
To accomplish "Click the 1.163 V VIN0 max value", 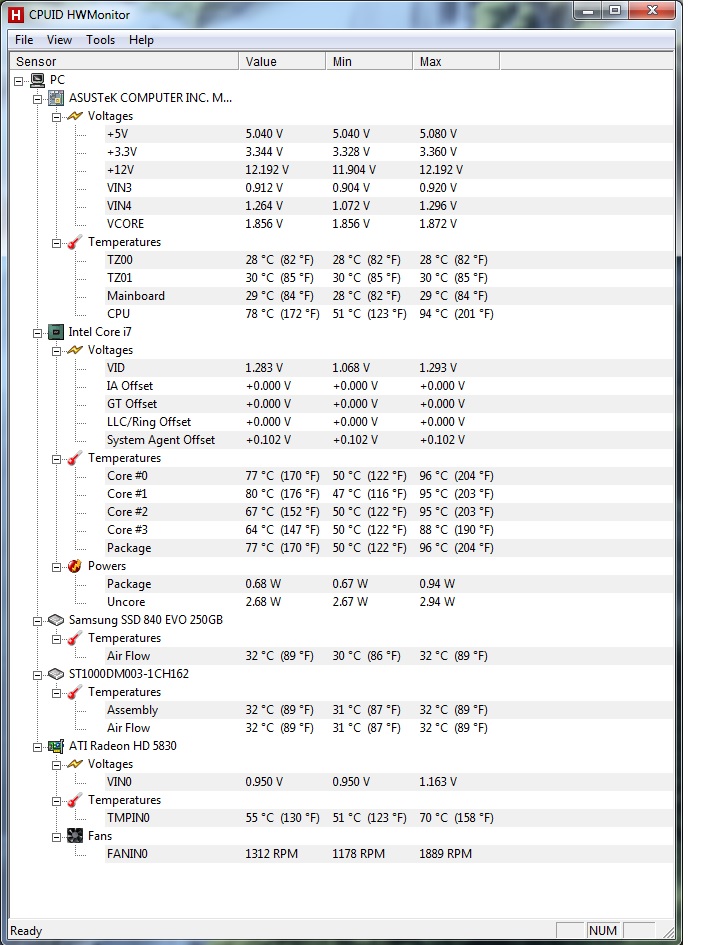I will click(438, 782).
